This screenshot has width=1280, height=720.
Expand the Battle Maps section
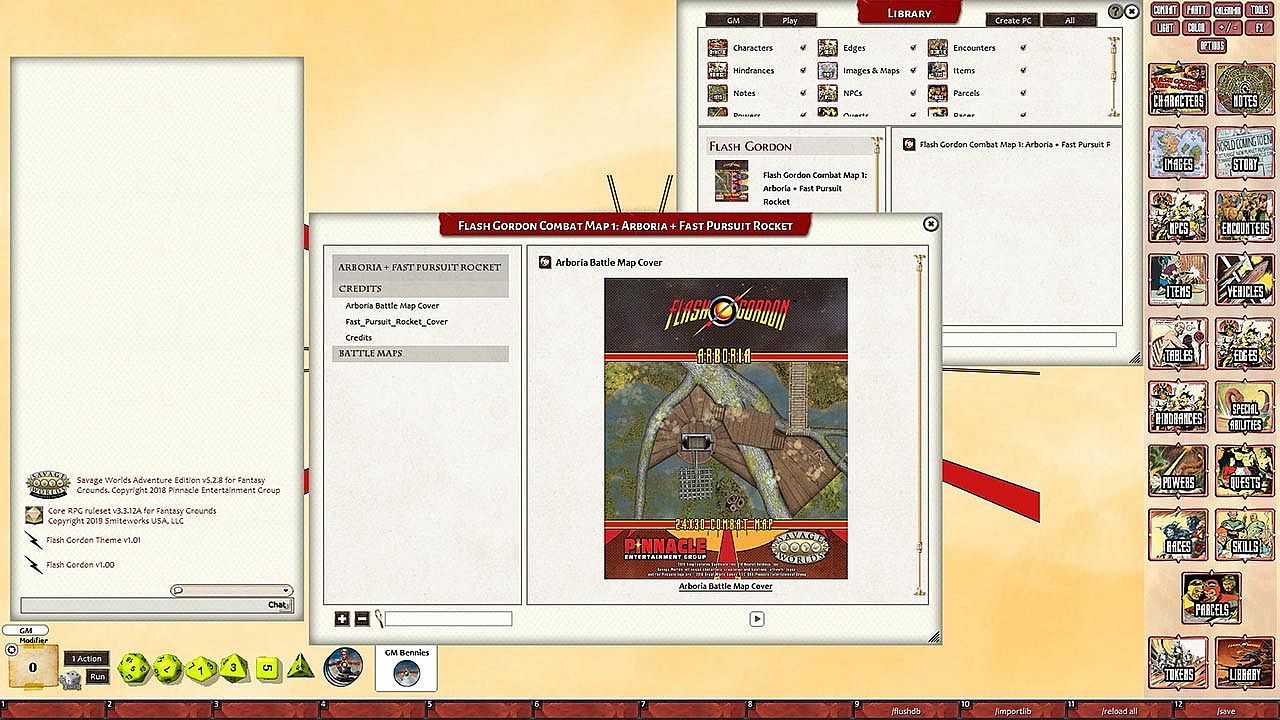pyautogui.click(x=420, y=353)
